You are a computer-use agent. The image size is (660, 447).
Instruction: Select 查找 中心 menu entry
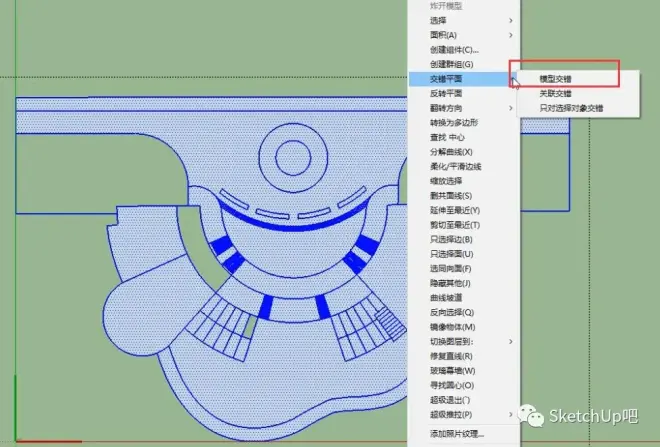464,137
